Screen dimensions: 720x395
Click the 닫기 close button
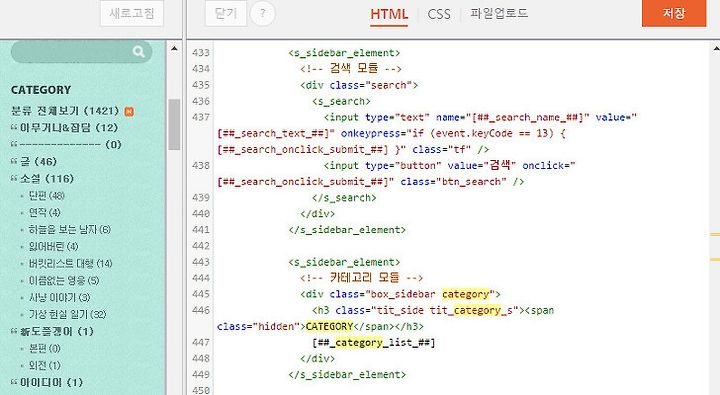(x=226, y=13)
